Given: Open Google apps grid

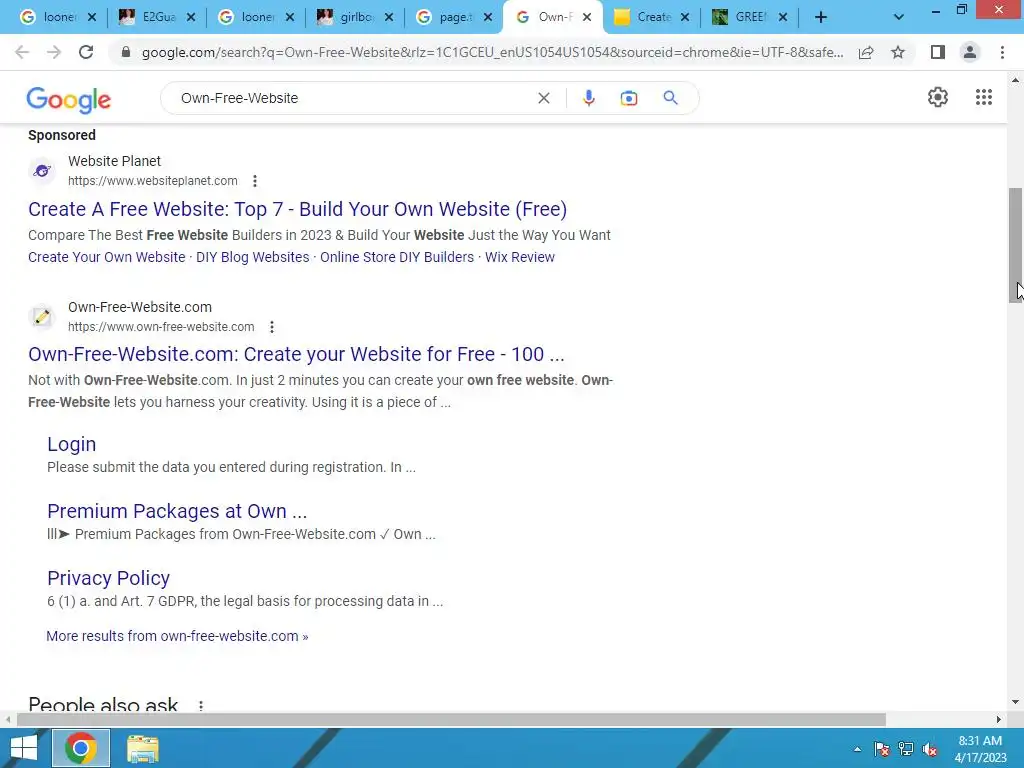Looking at the screenshot, I should click(x=984, y=97).
